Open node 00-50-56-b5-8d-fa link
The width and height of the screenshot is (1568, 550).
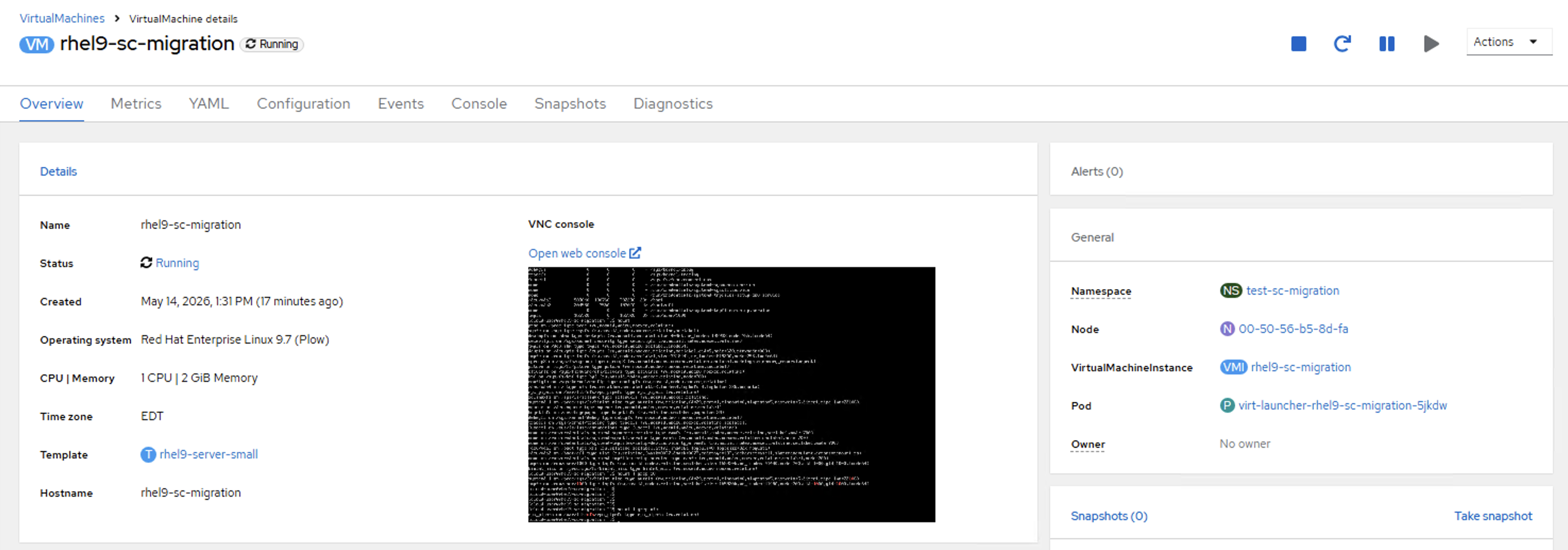[1294, 329]
